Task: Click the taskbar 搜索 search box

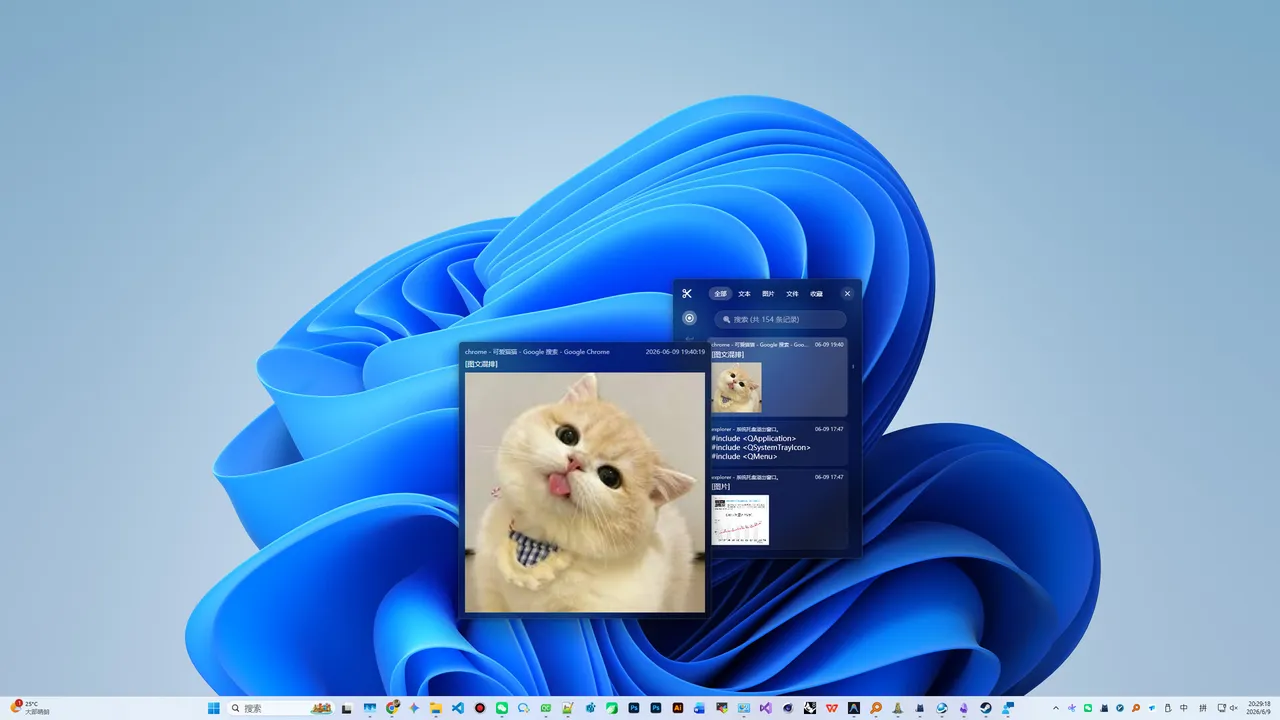Action: click(280, 708)
